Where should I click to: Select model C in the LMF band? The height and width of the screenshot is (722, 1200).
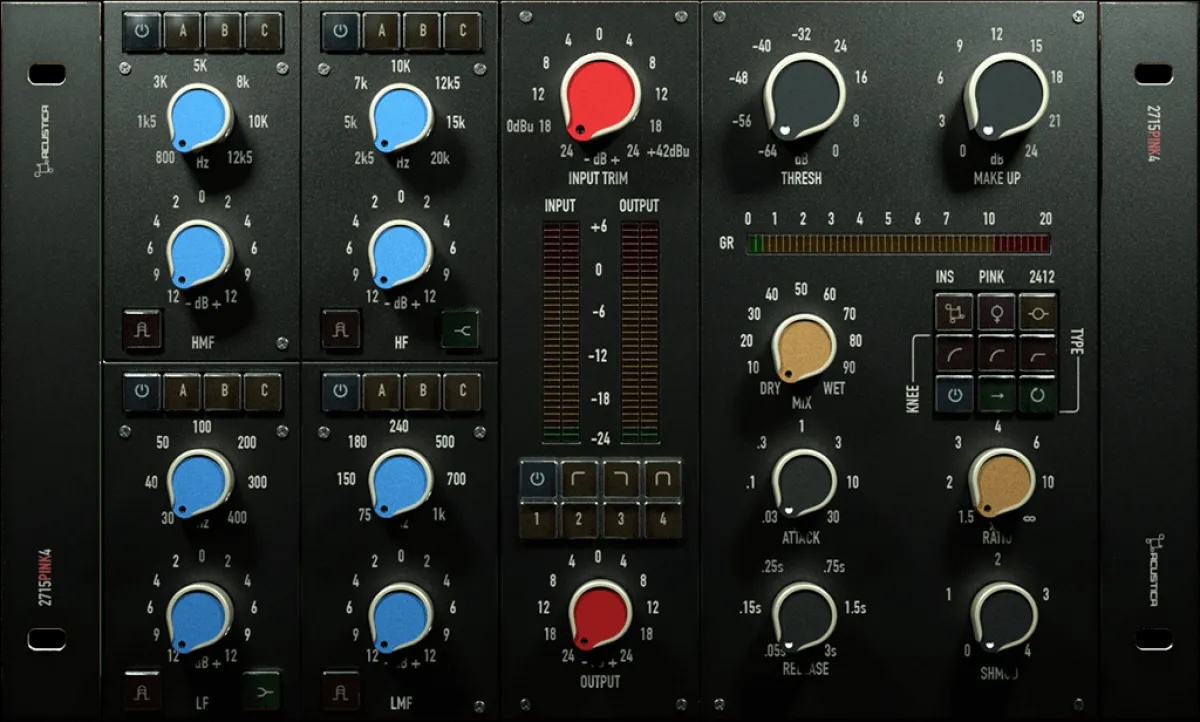coord(463,391)
